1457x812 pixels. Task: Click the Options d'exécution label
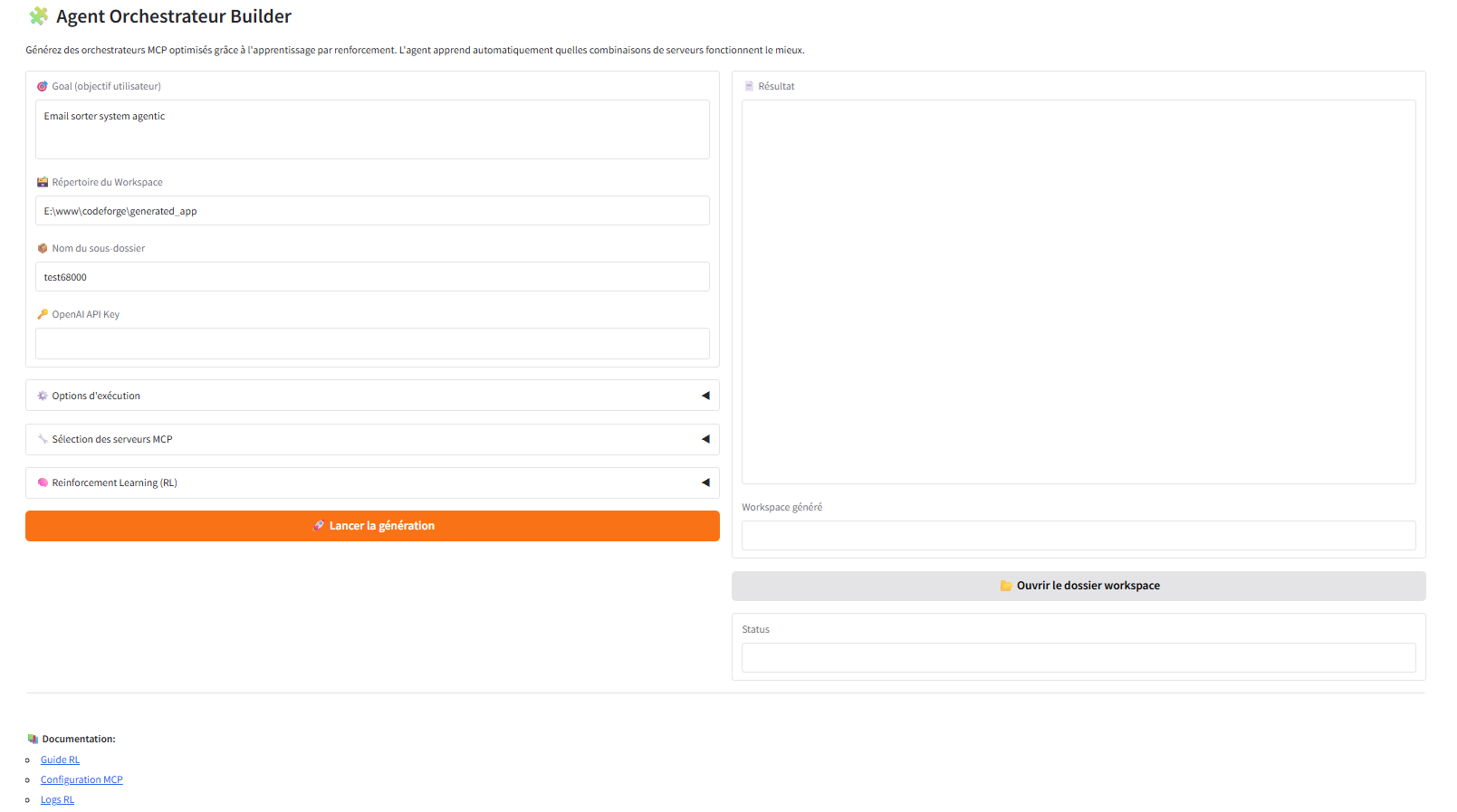[x=96, y=396]
